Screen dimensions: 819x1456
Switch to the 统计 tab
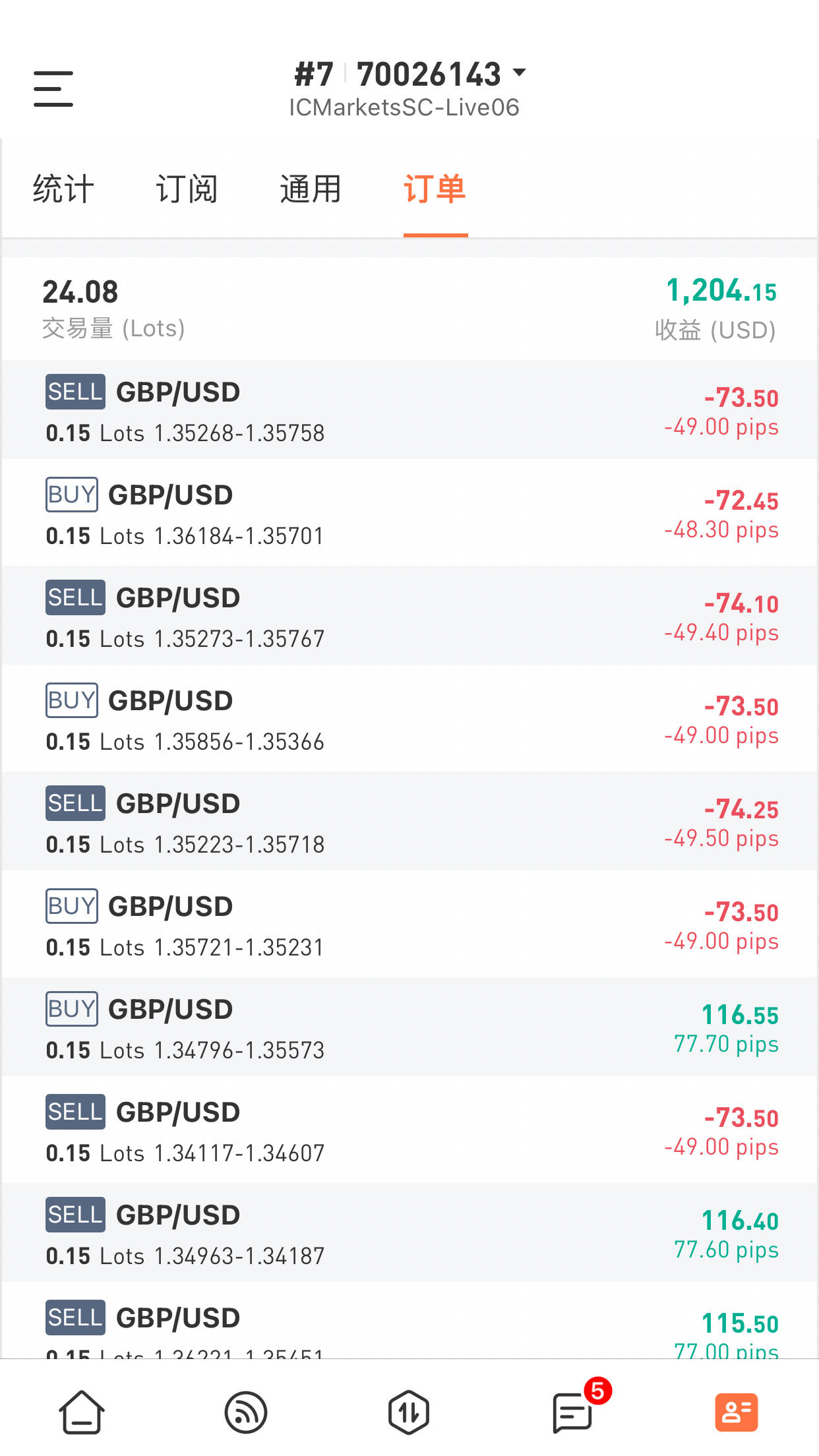tap(63, 189)
